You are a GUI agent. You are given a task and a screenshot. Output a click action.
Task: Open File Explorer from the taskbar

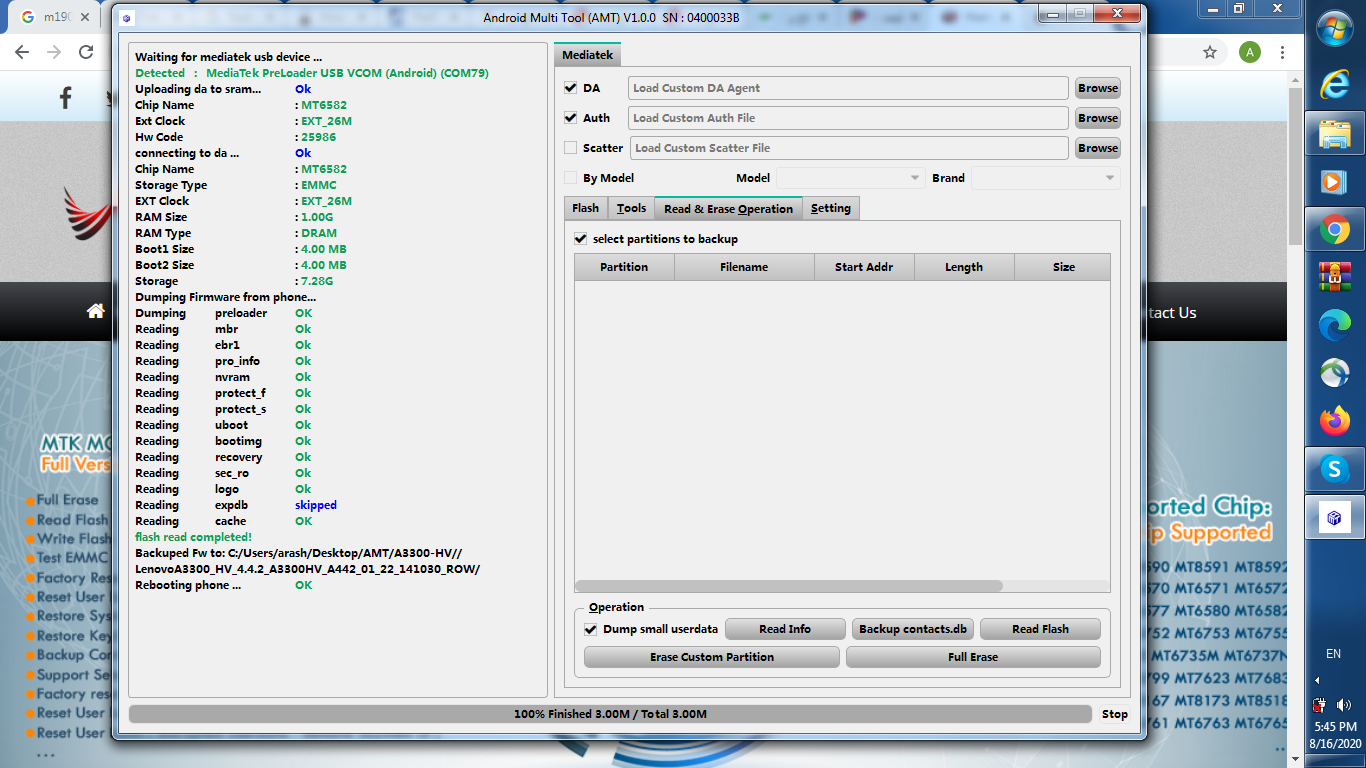[x=1335, y=134]
